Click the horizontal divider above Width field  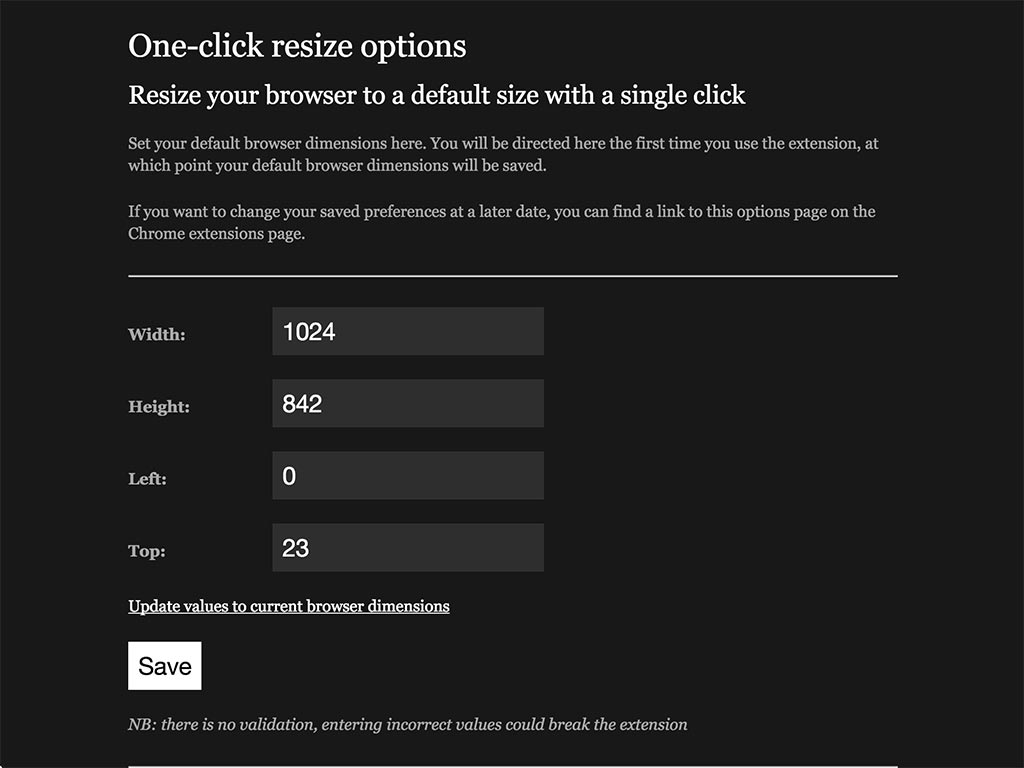pyautogui.click(x=512, y=274)
